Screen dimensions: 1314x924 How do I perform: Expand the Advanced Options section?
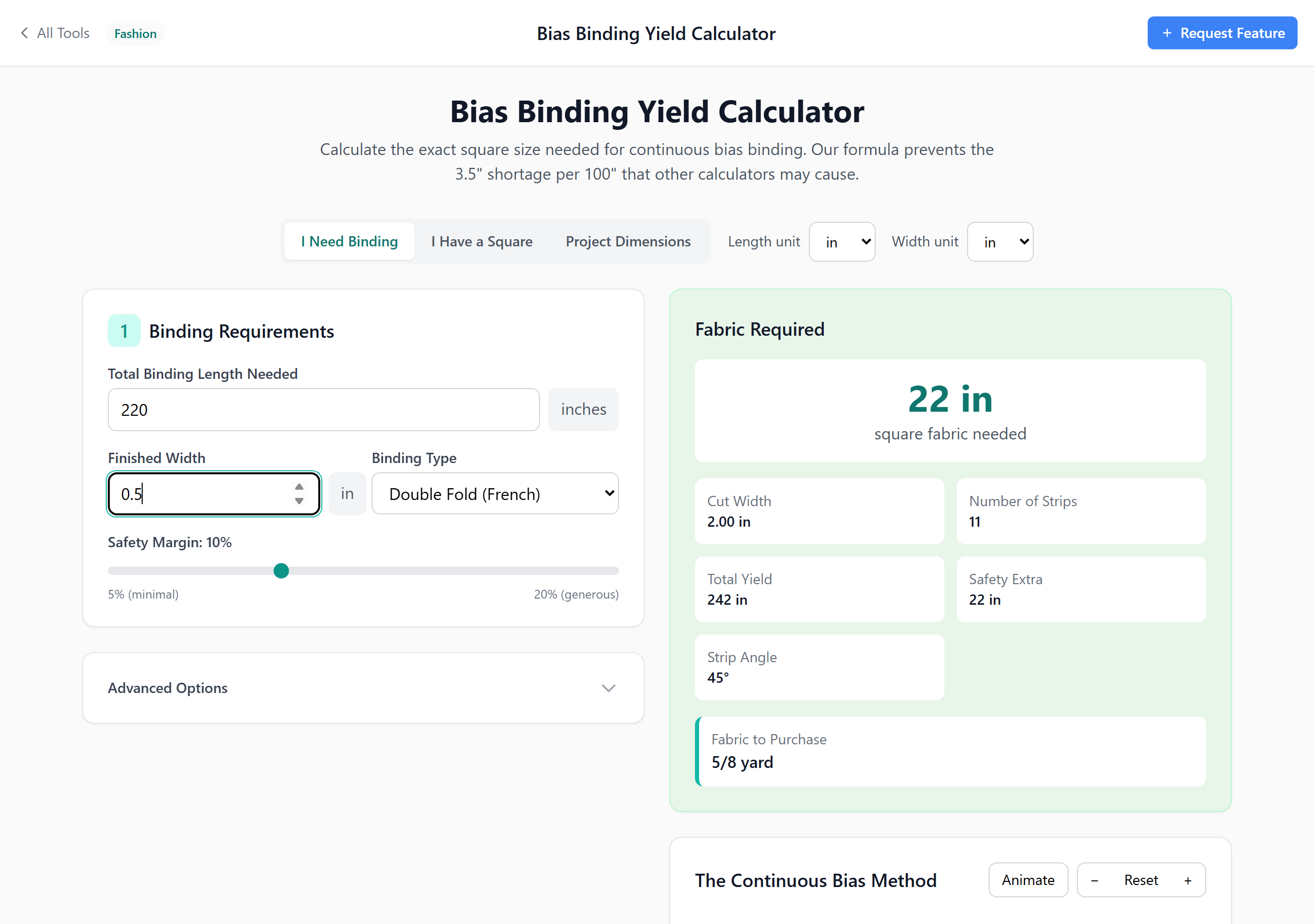pos(363,688)
